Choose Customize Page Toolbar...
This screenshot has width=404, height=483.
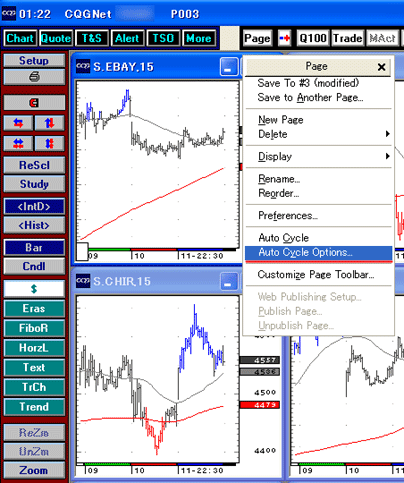pyautogui.click(x=318, y=275)
